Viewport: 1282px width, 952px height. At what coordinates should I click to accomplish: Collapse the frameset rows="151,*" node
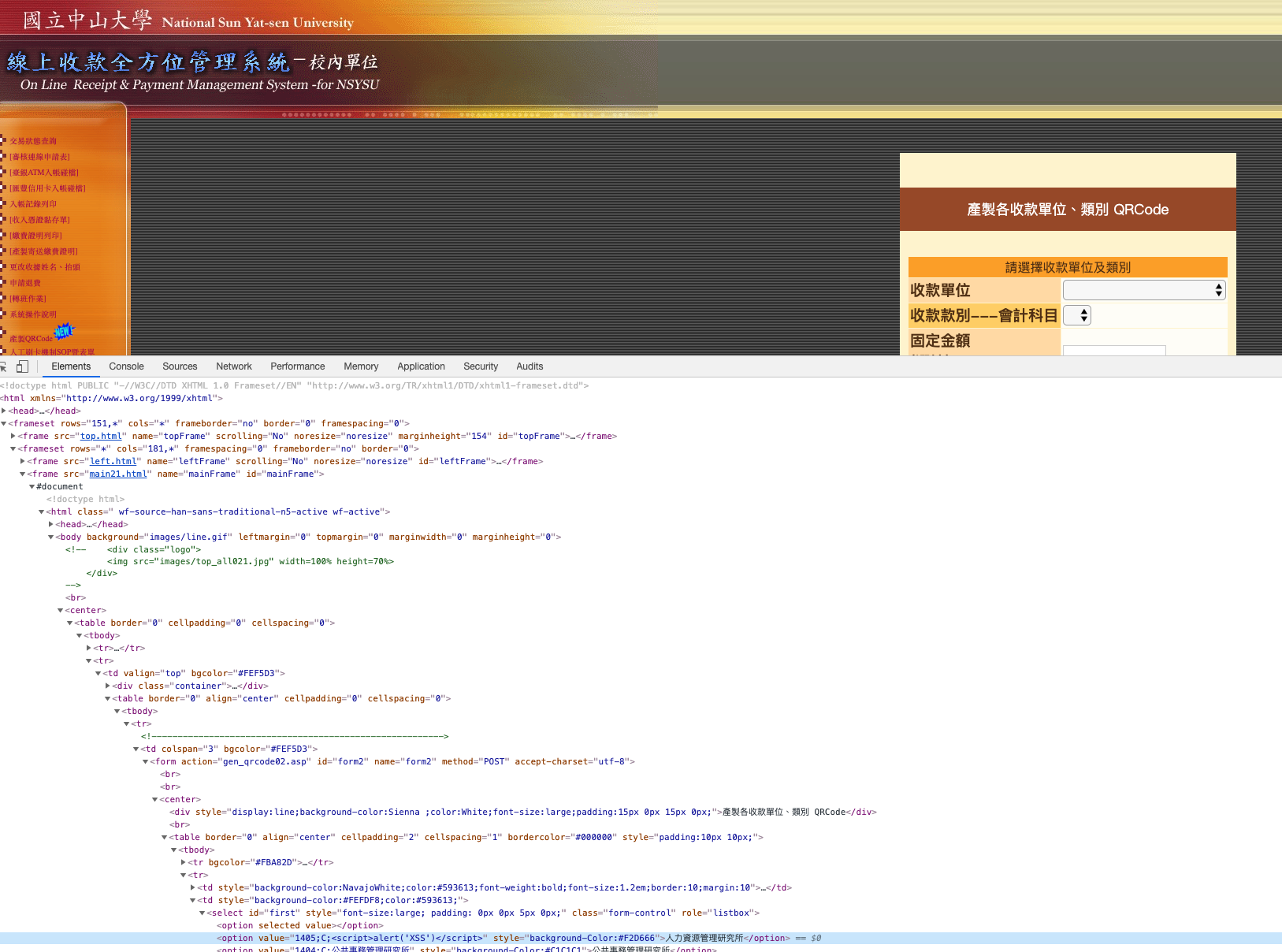(x=4, y=423)
